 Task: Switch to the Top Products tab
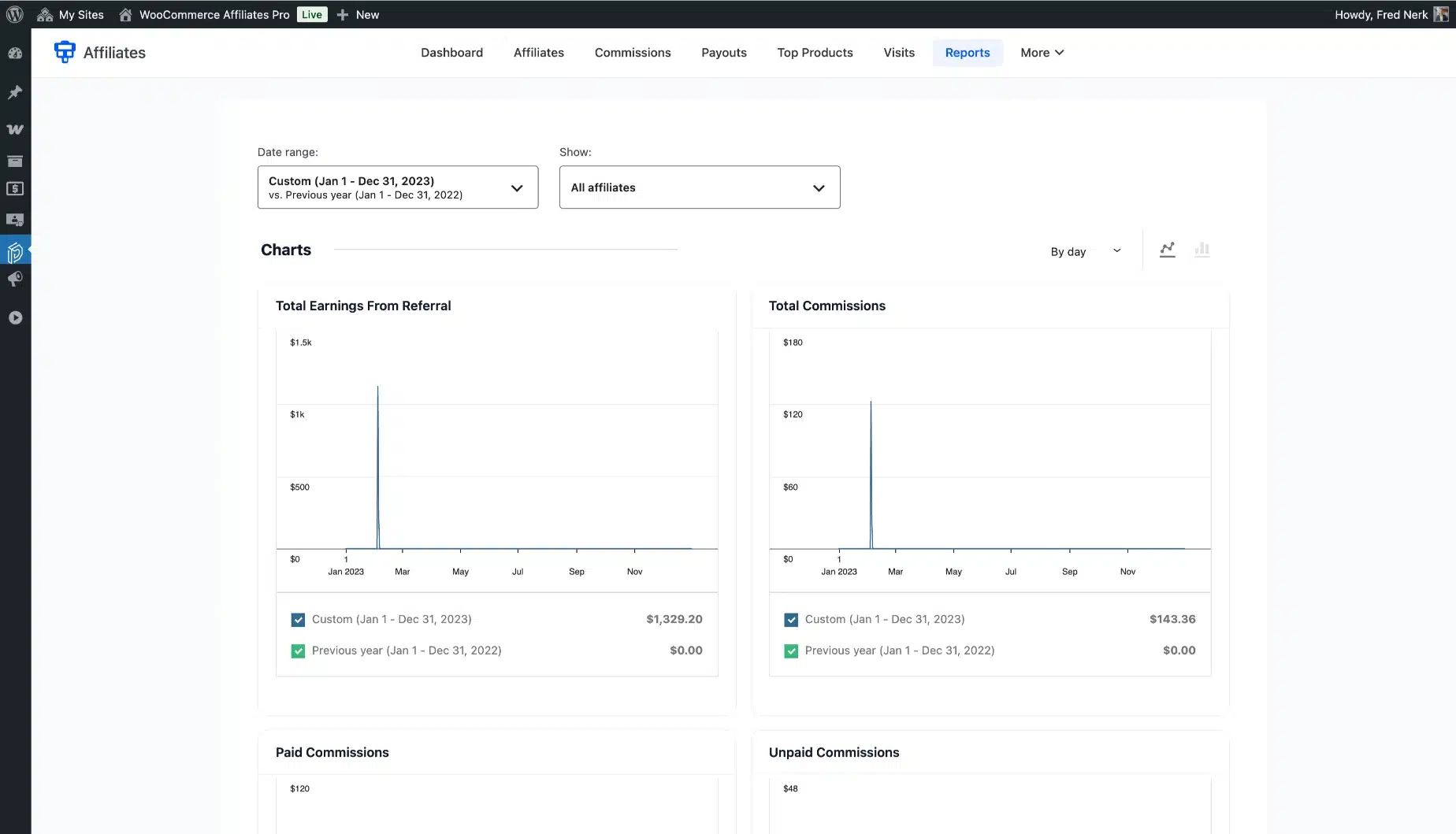(x=815, y=53)
